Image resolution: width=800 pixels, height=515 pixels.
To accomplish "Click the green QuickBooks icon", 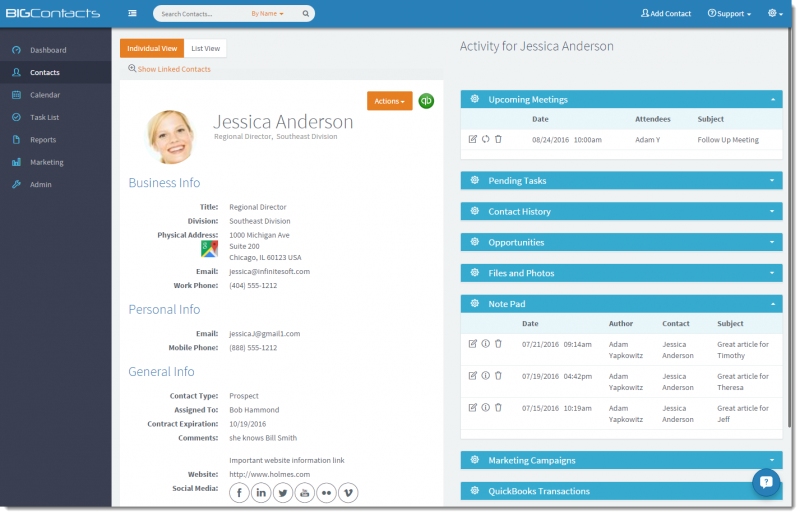I will click(427, 101).
